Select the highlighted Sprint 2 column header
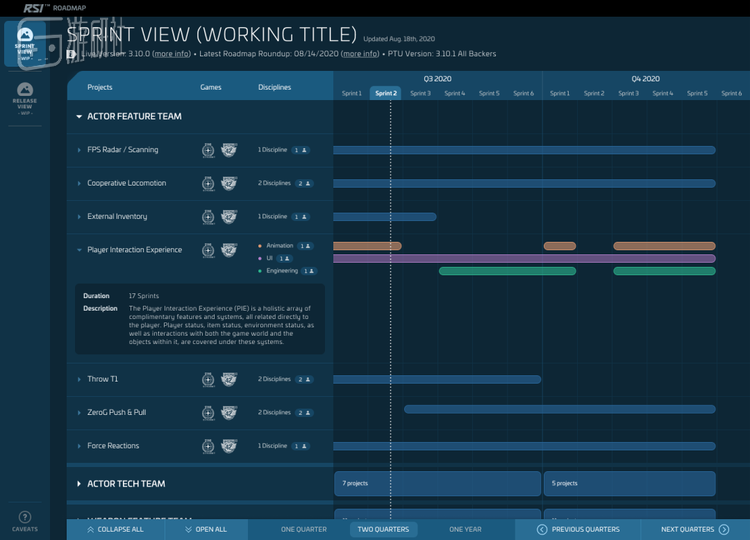750x540 pixels. pyautogui.click(x=386, y=93)
